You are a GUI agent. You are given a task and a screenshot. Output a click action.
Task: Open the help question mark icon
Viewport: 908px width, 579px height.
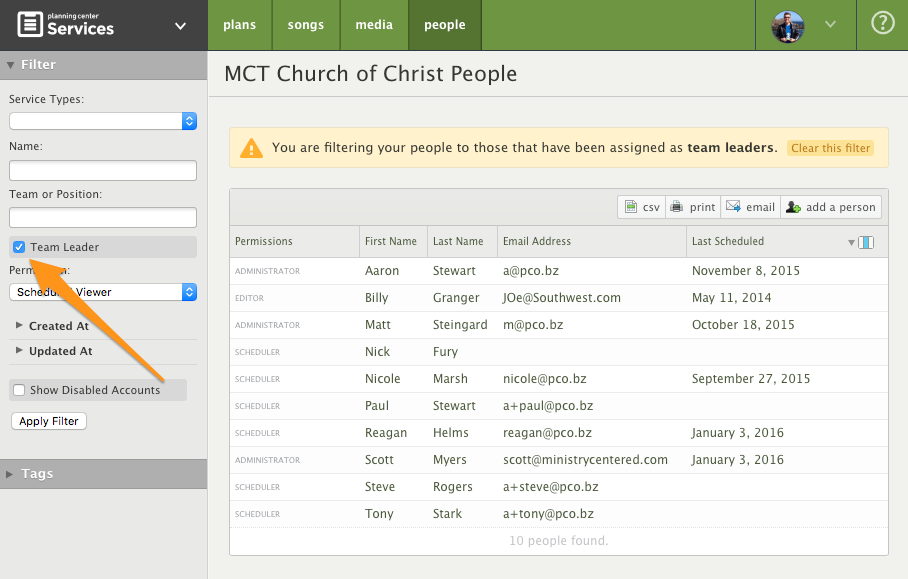click(x=881, y=24)
